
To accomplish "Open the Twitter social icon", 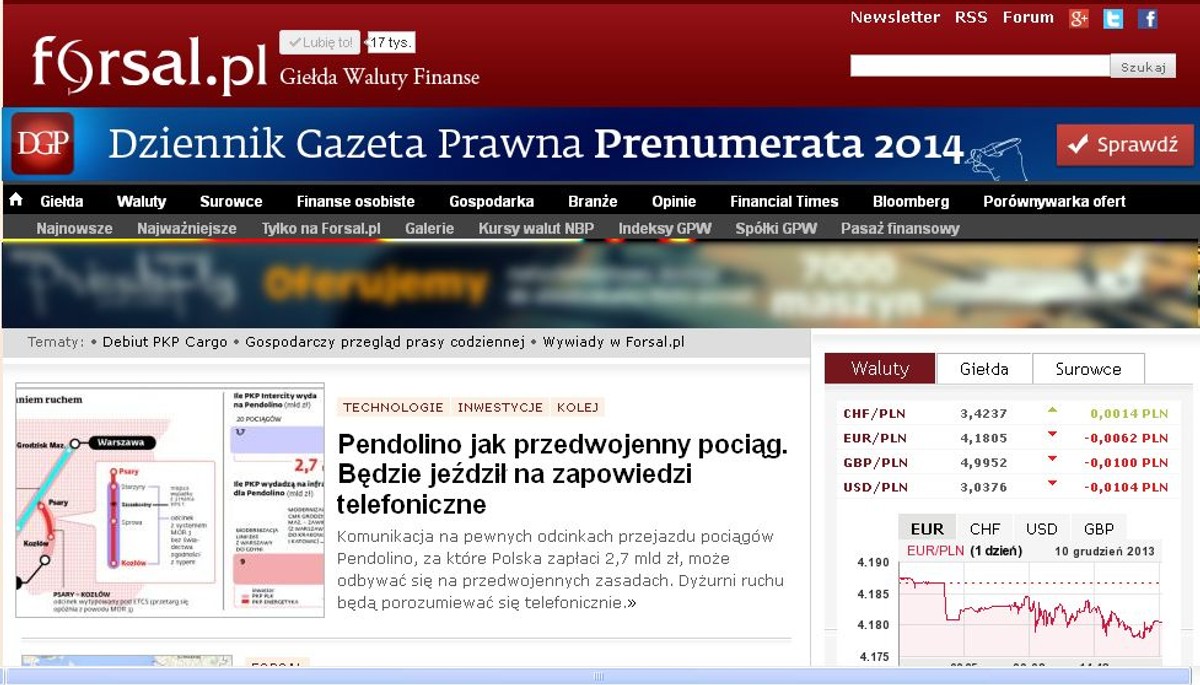I will (1113, 18).
